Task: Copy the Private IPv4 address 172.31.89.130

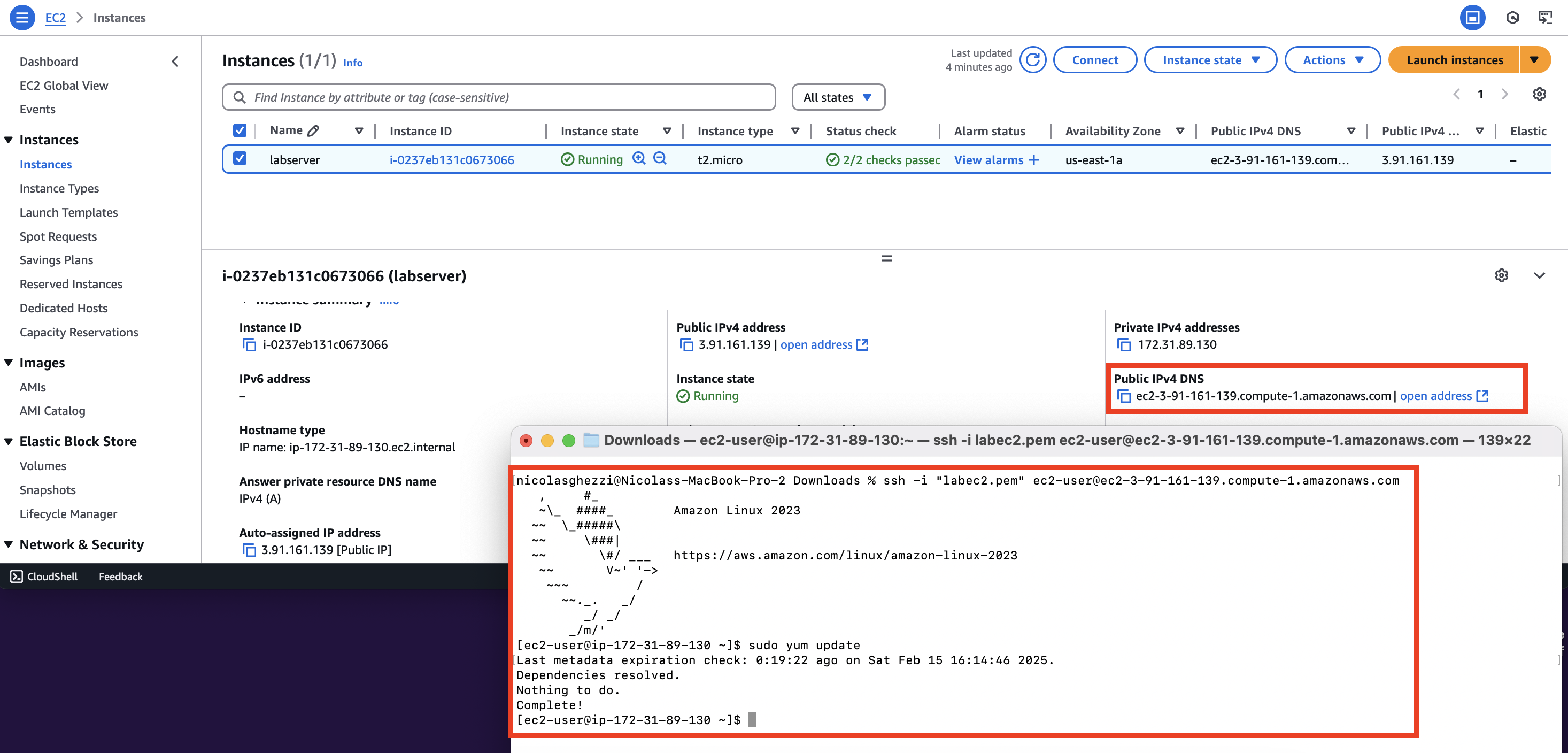Action: [1124, 344]
